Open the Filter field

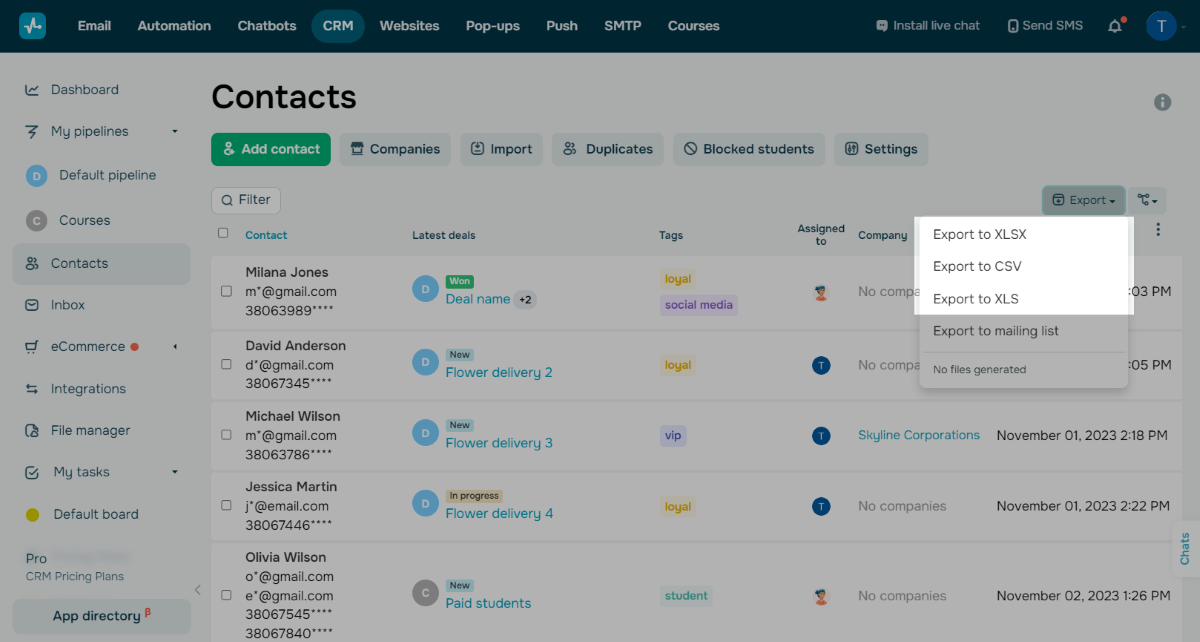(x=246, y=200)
